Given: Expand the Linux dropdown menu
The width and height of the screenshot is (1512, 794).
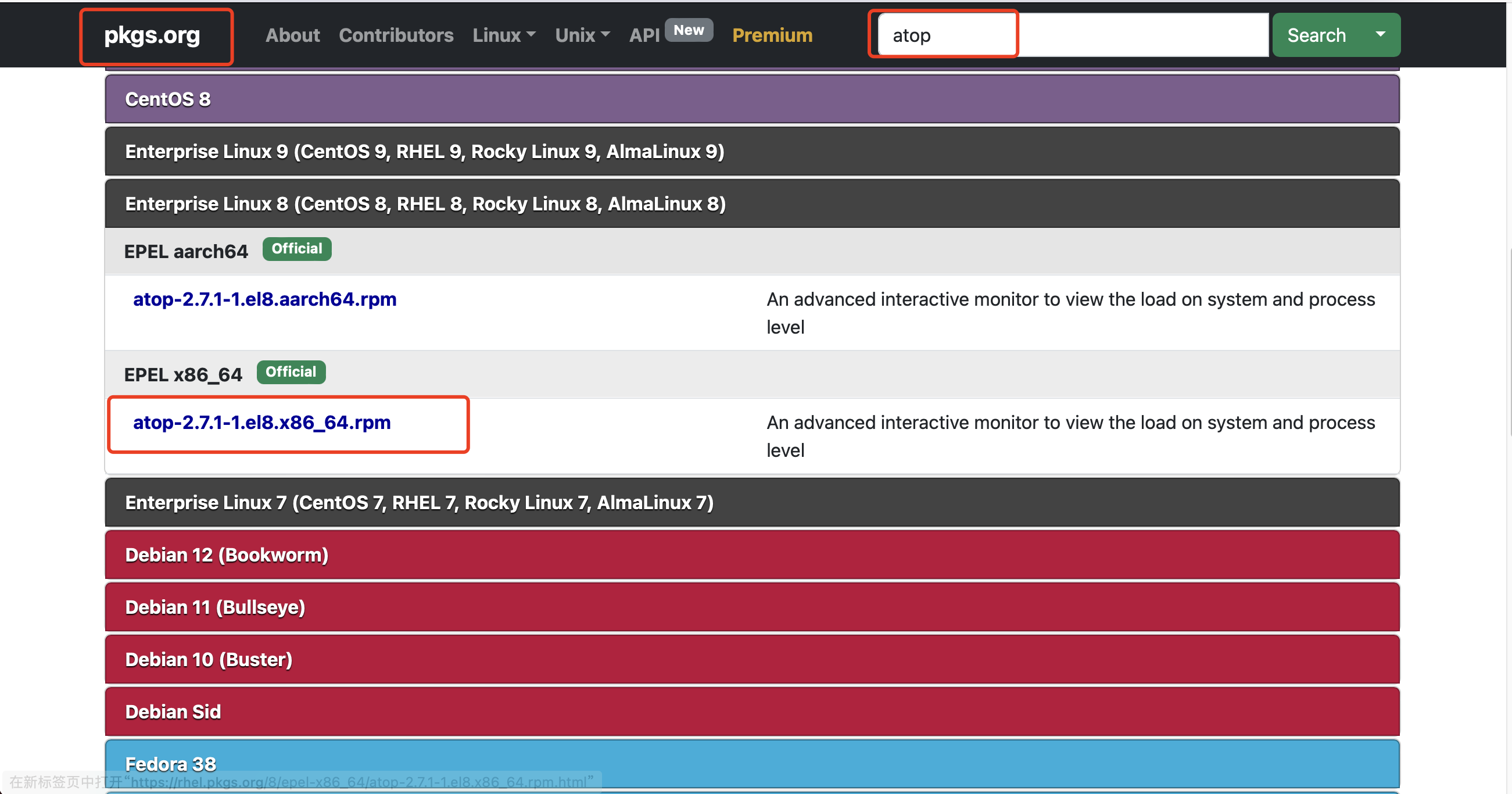Looking at the screenshot, I should (504, 36).
